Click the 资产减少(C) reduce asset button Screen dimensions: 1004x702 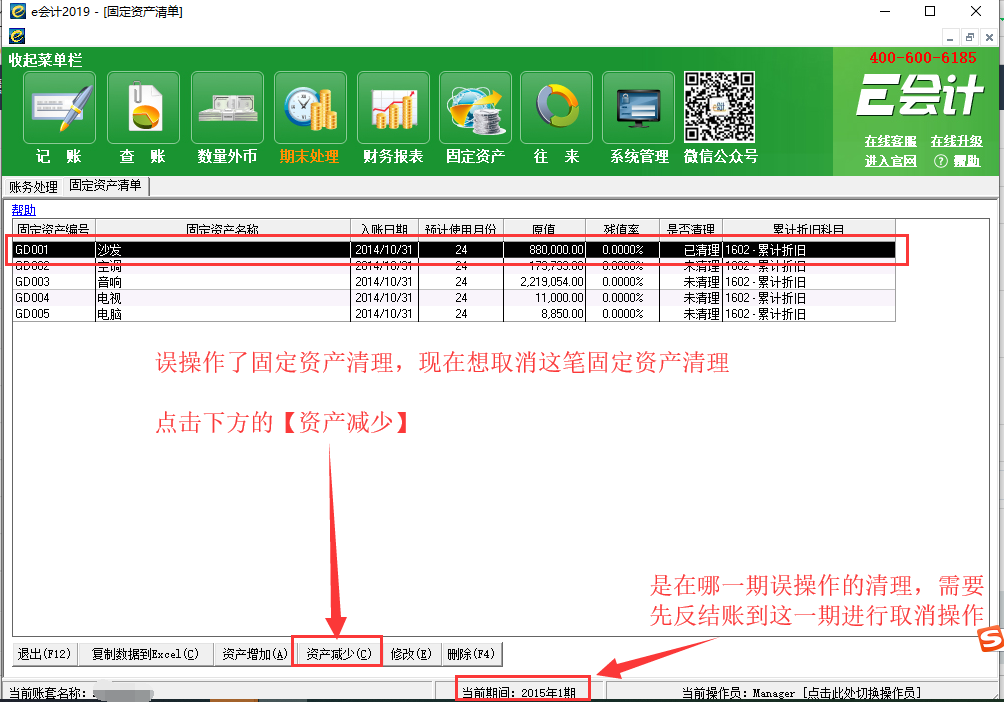[338, 654]
